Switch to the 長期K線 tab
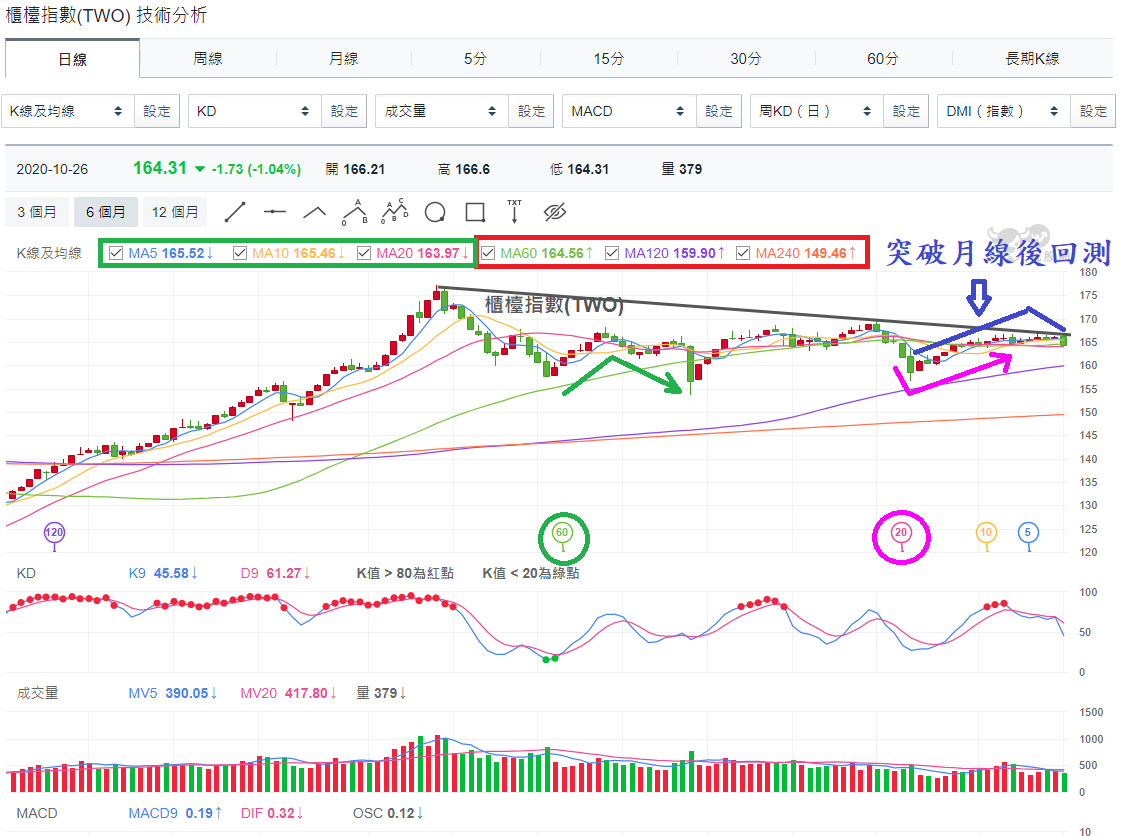The height and width of the screenshot is (836, 1132). [1032, 58]
